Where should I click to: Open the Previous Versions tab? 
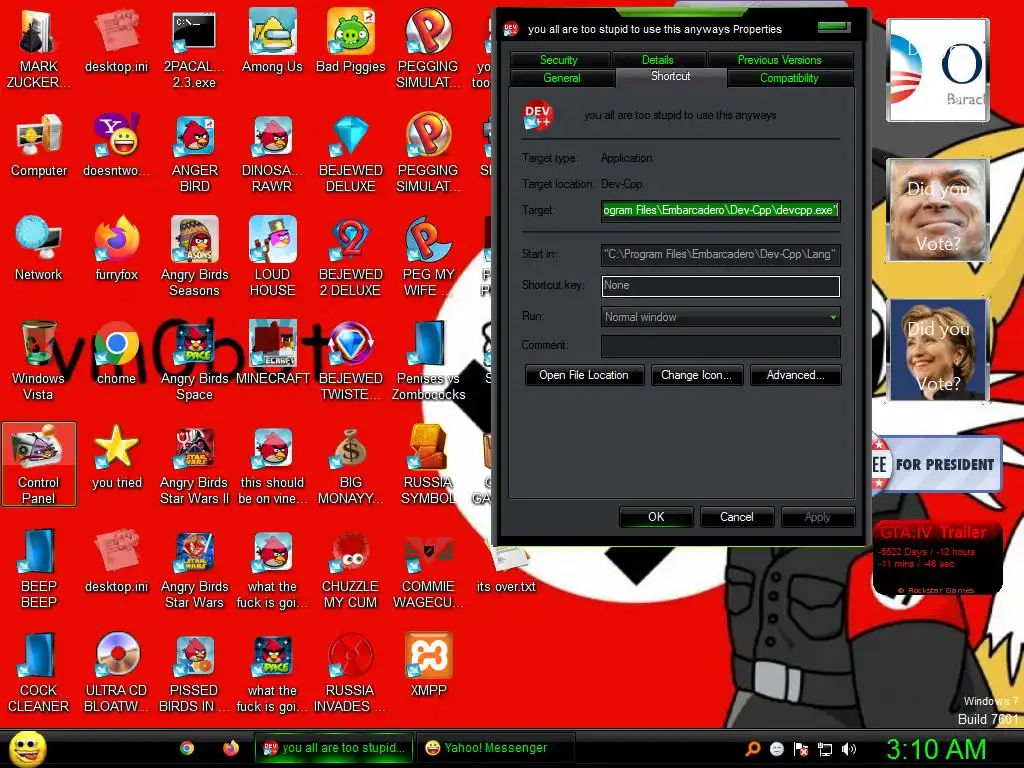coord(780,59)
